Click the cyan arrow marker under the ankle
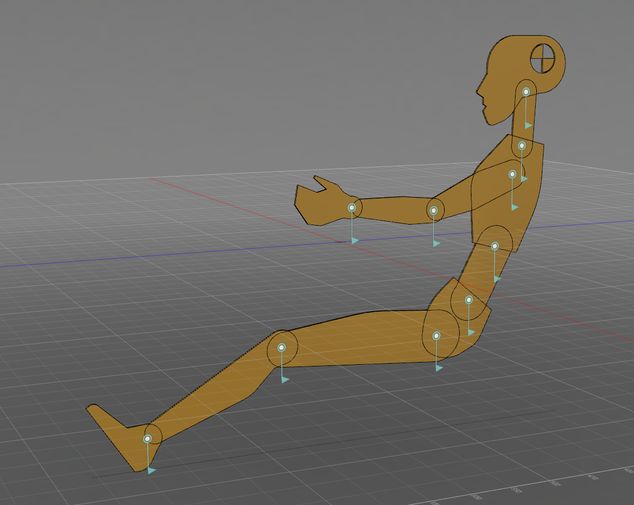This screenshot has height=505, width=634. click(151, 469)
